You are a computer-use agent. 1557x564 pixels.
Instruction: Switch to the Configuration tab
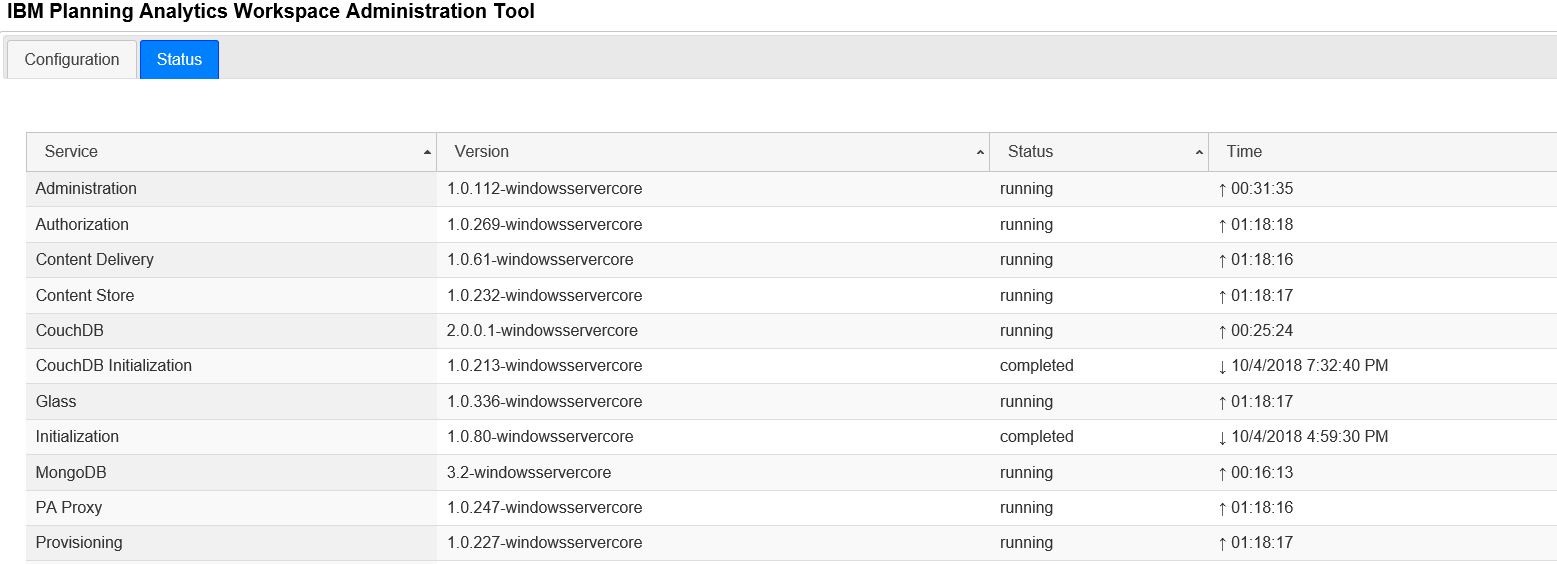[x=71, y=59]
